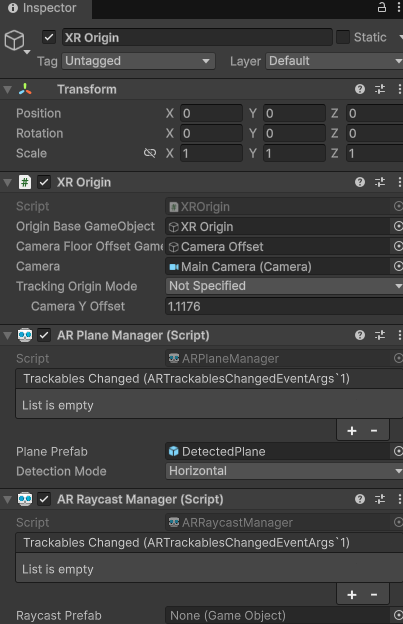
Task: Disable the AR Plane Manager component checkbox
Action: tap(44, 335)
